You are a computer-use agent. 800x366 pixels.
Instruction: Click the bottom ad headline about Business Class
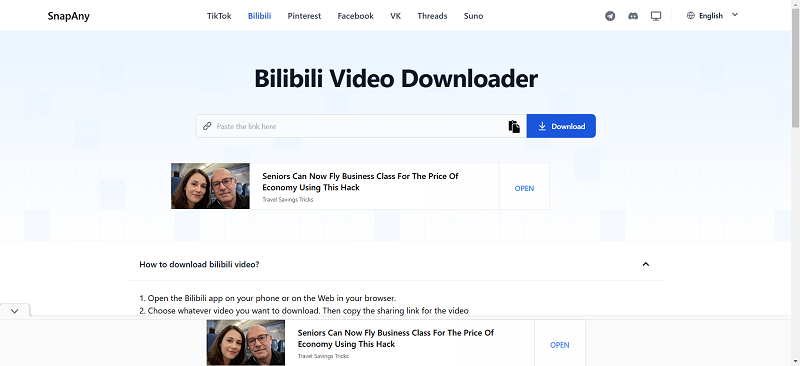click(x=395, y=338)
